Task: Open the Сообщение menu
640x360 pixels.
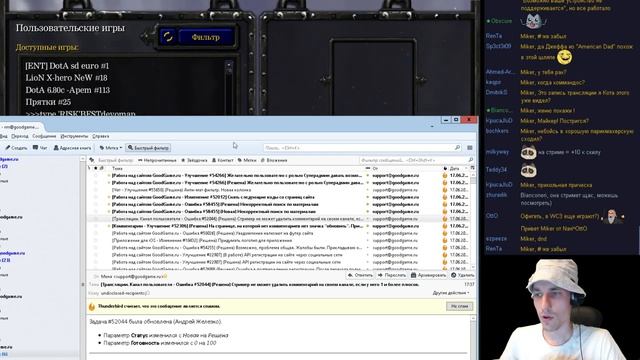Action: click(44, 136)
